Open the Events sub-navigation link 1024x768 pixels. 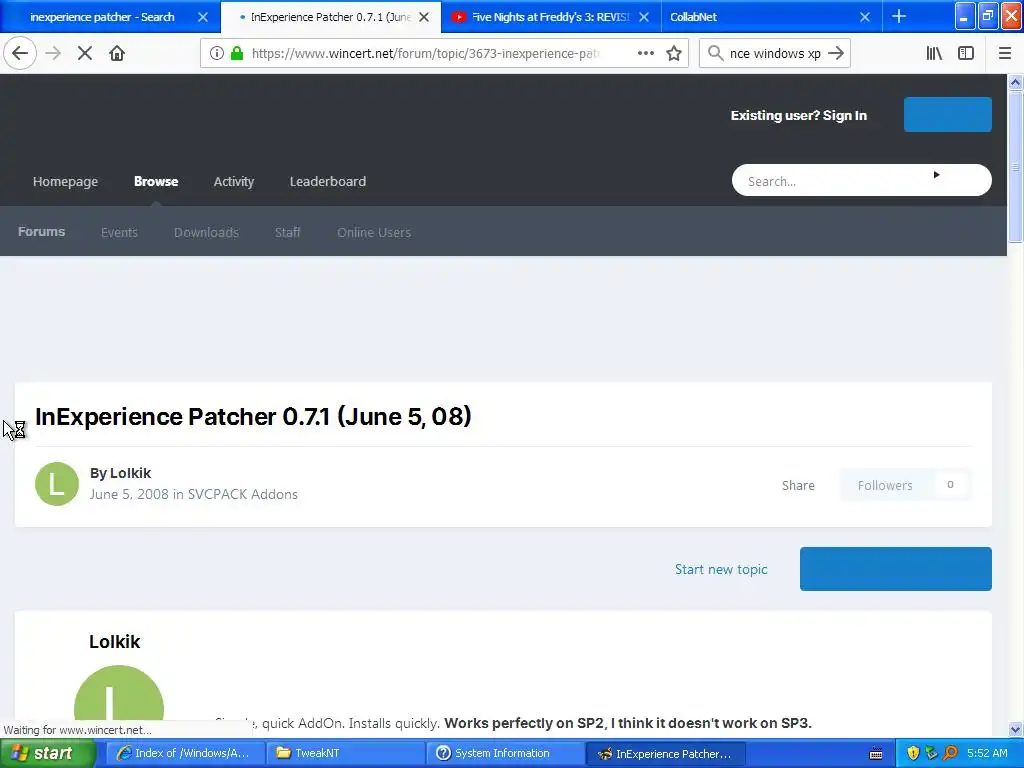[120, 232]
